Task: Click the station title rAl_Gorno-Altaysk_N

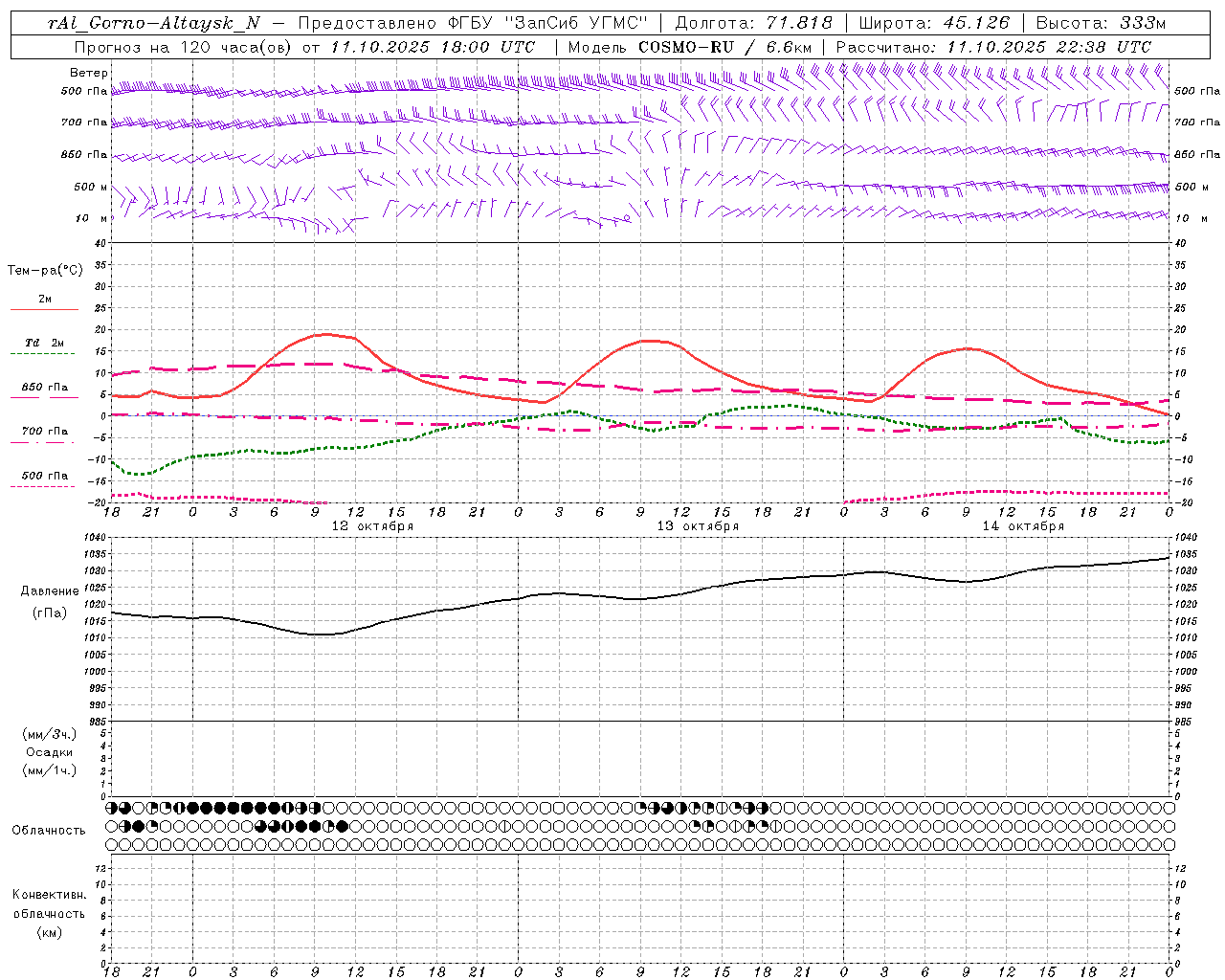Action: coord(153,23)
